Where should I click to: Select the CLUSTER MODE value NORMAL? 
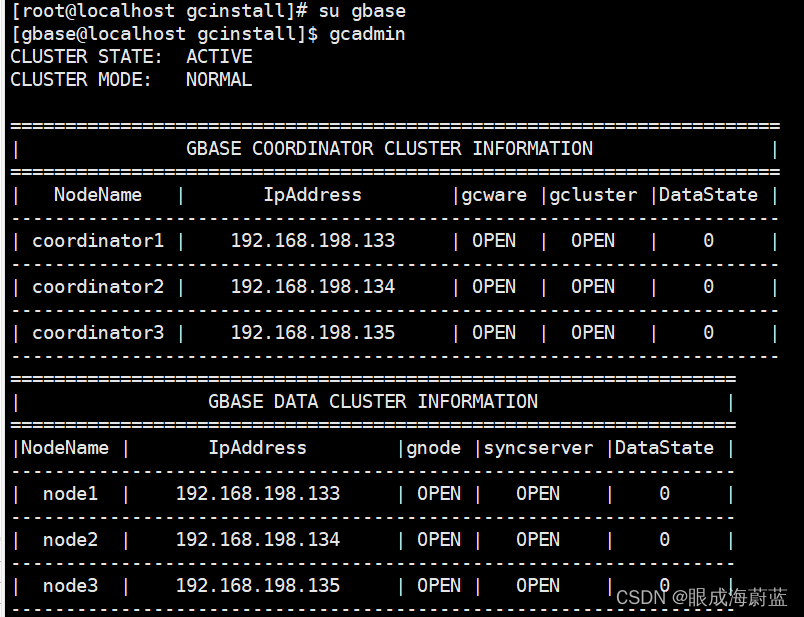[219, 79]
